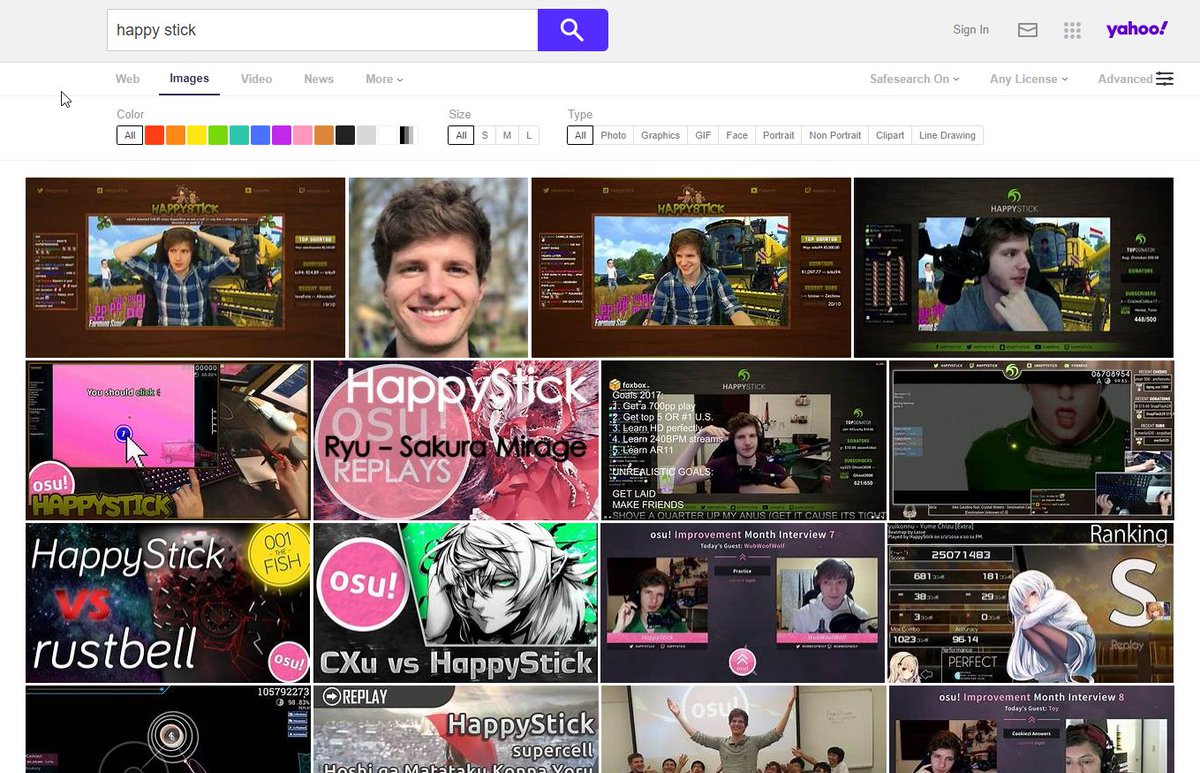Filter by pink color swatch
Viewport: 1200px width, 773px height.
click(303, 135)
